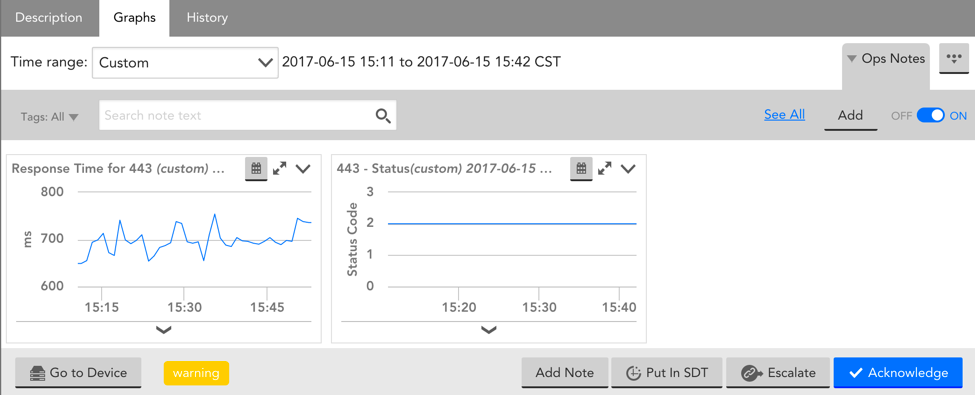Open the Time range Custom dropdown
Image resolution: width=975 pixels, height=395 pixels.
point(185,63)
